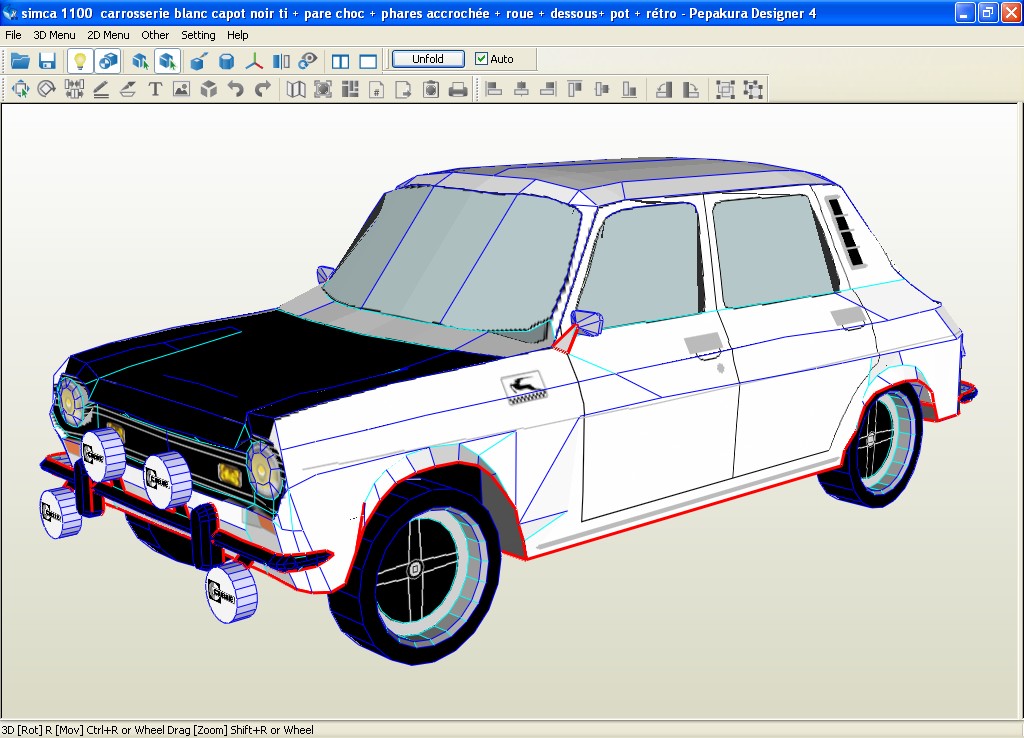Click the Save floppy disk icon

47,61
